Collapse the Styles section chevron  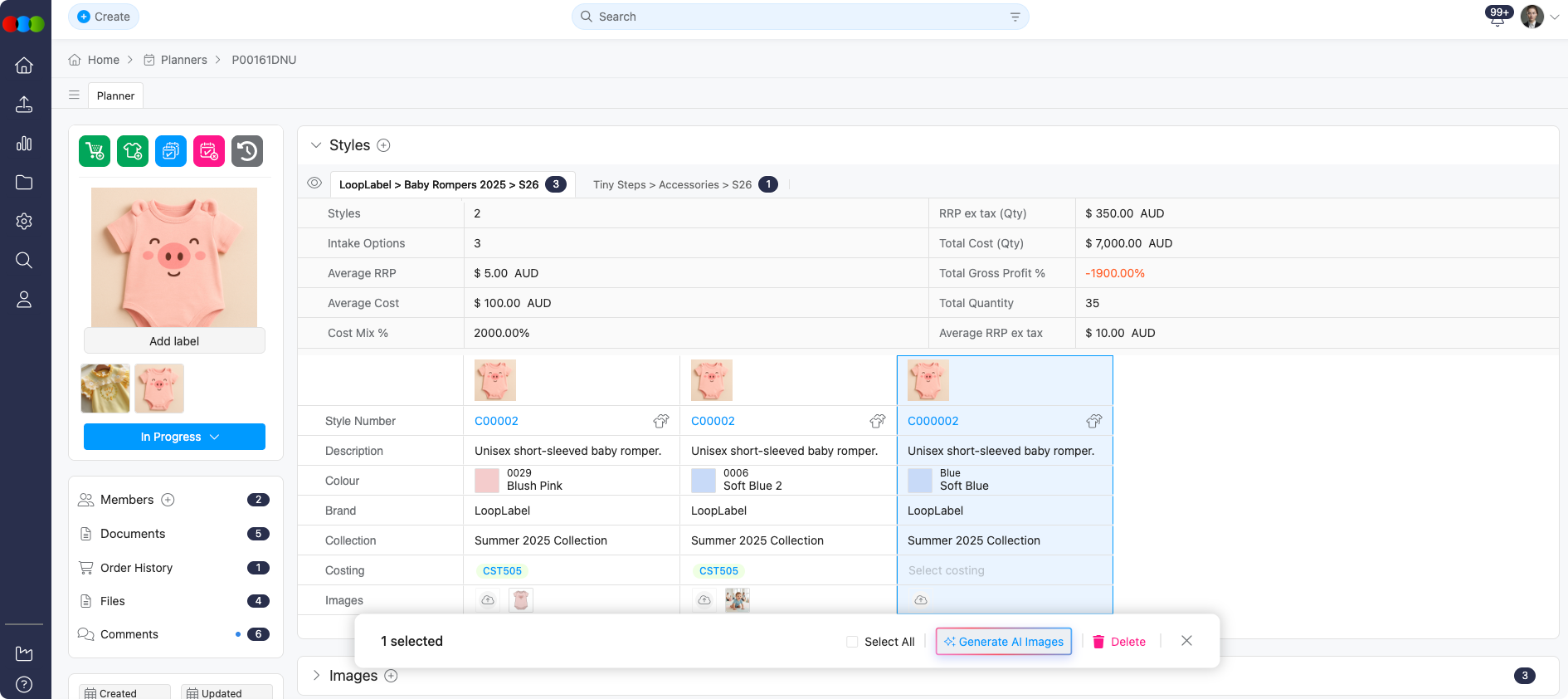pyautogui.click(x=316, y=145)
